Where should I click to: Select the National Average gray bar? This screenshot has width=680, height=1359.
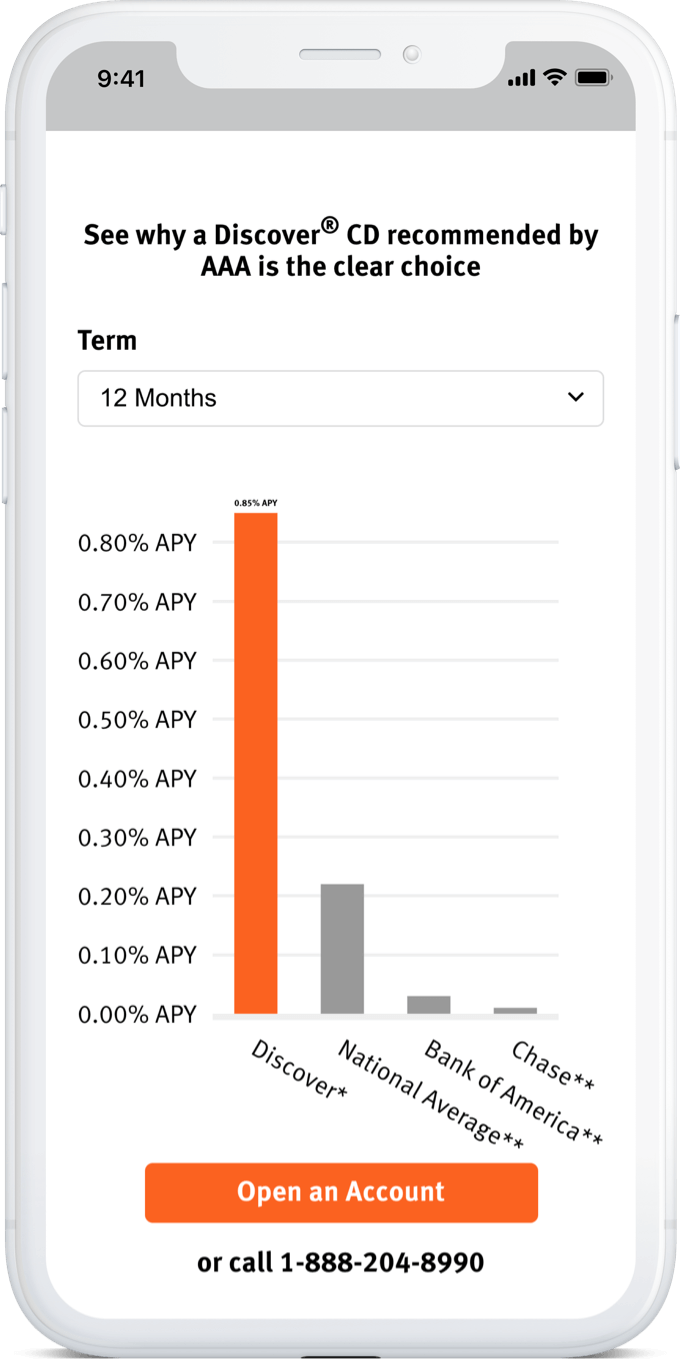(x=342, y=949)
